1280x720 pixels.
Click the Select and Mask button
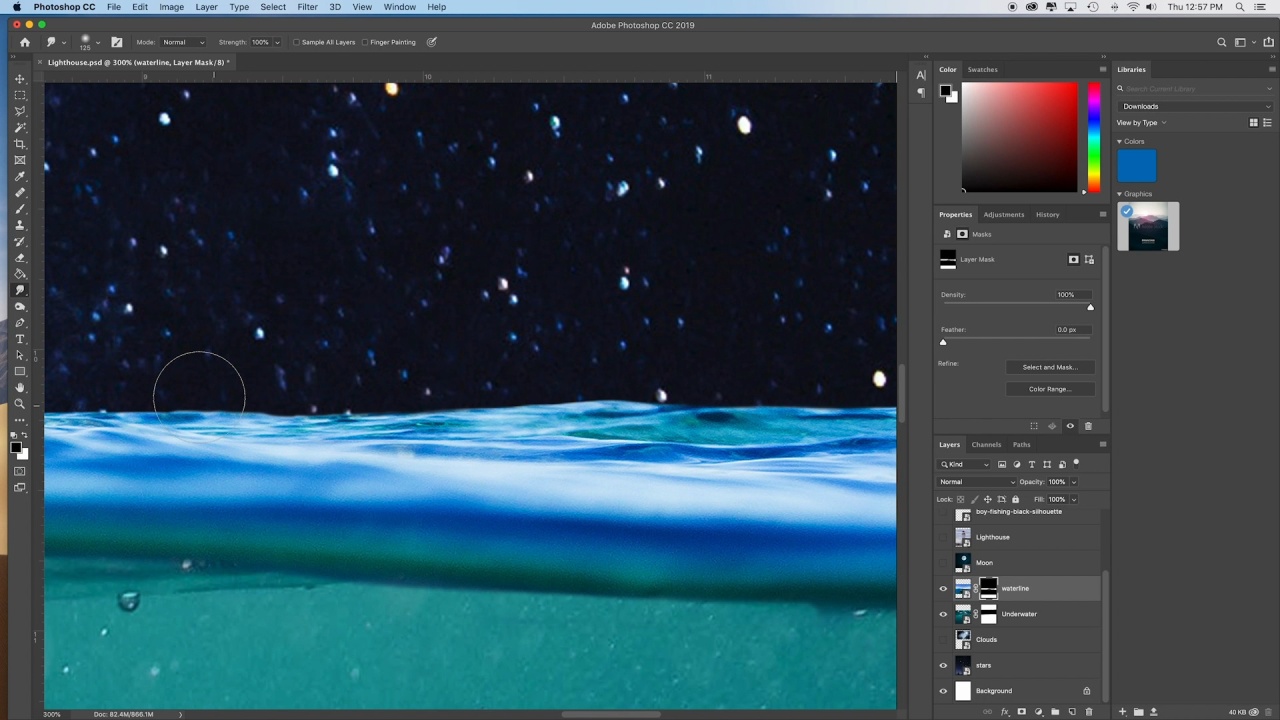(1049, 367)
